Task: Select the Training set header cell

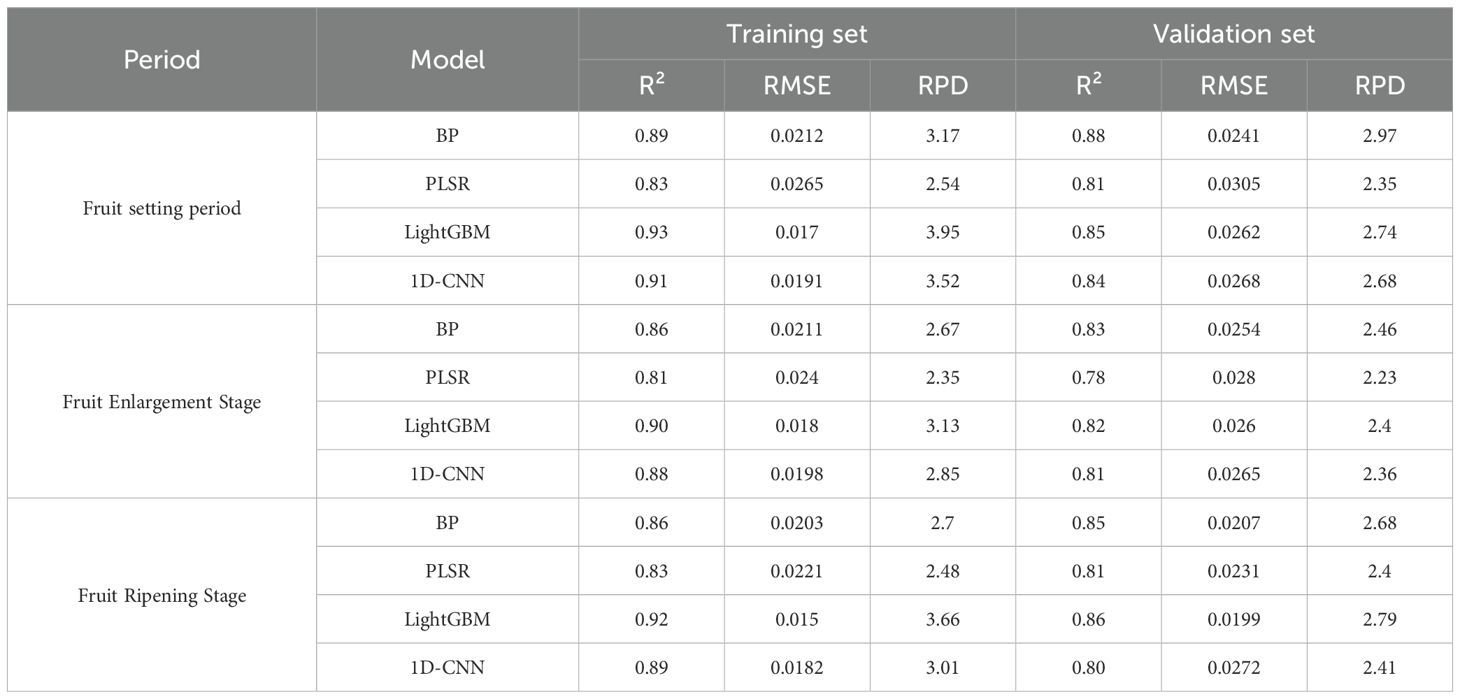Action: click(x=797, y=34)
